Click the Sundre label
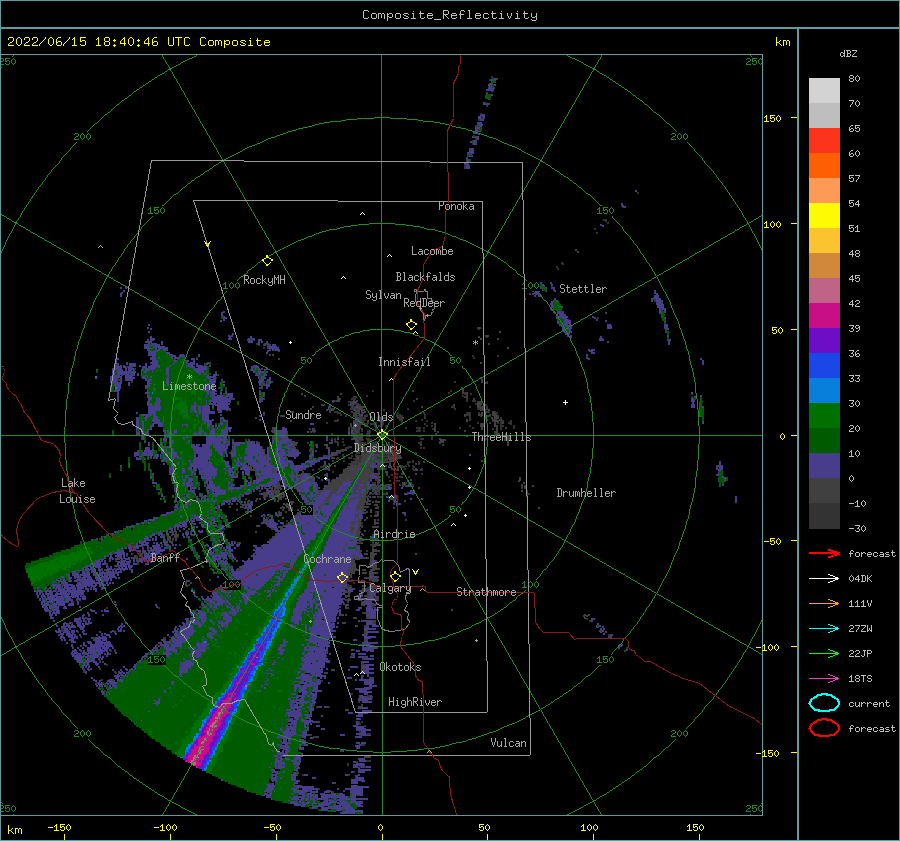Viewport: 900px width, 841px height. coord(303,415)
